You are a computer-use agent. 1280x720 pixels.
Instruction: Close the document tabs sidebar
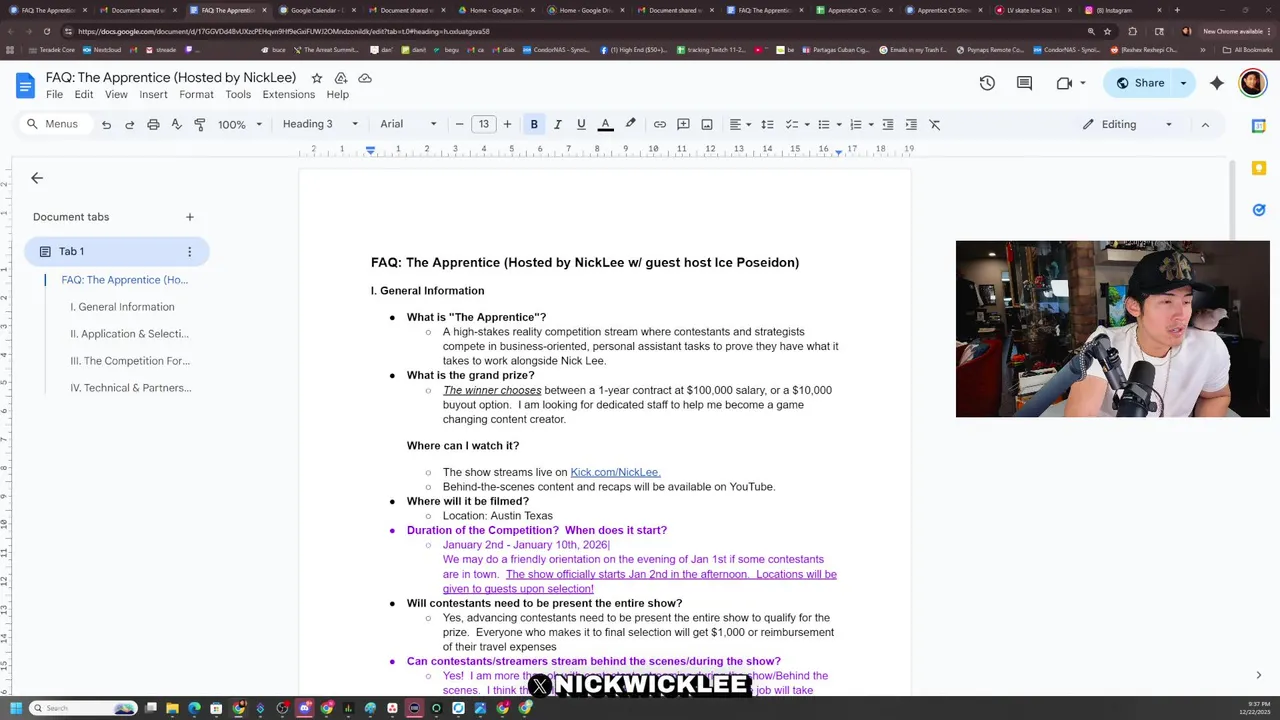pos(37,178)
